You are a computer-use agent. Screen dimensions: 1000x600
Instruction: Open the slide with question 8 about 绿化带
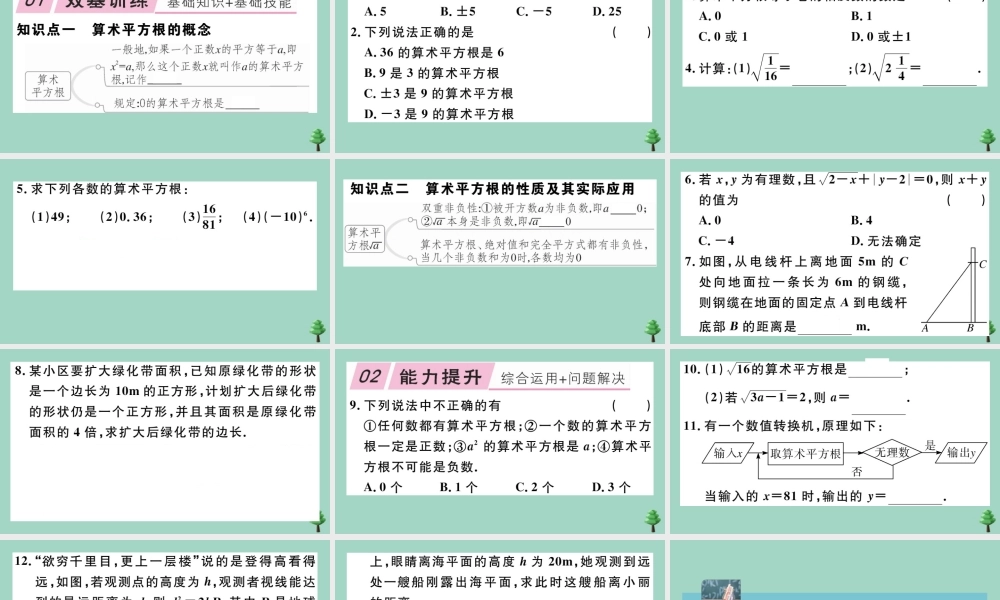tap(165, 441)
